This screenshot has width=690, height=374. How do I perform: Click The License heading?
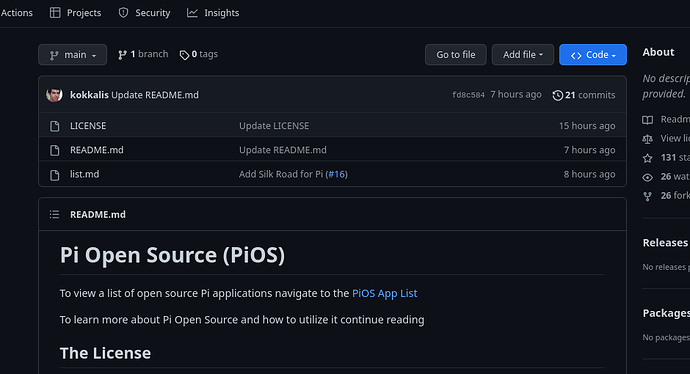tap(105, 353)
